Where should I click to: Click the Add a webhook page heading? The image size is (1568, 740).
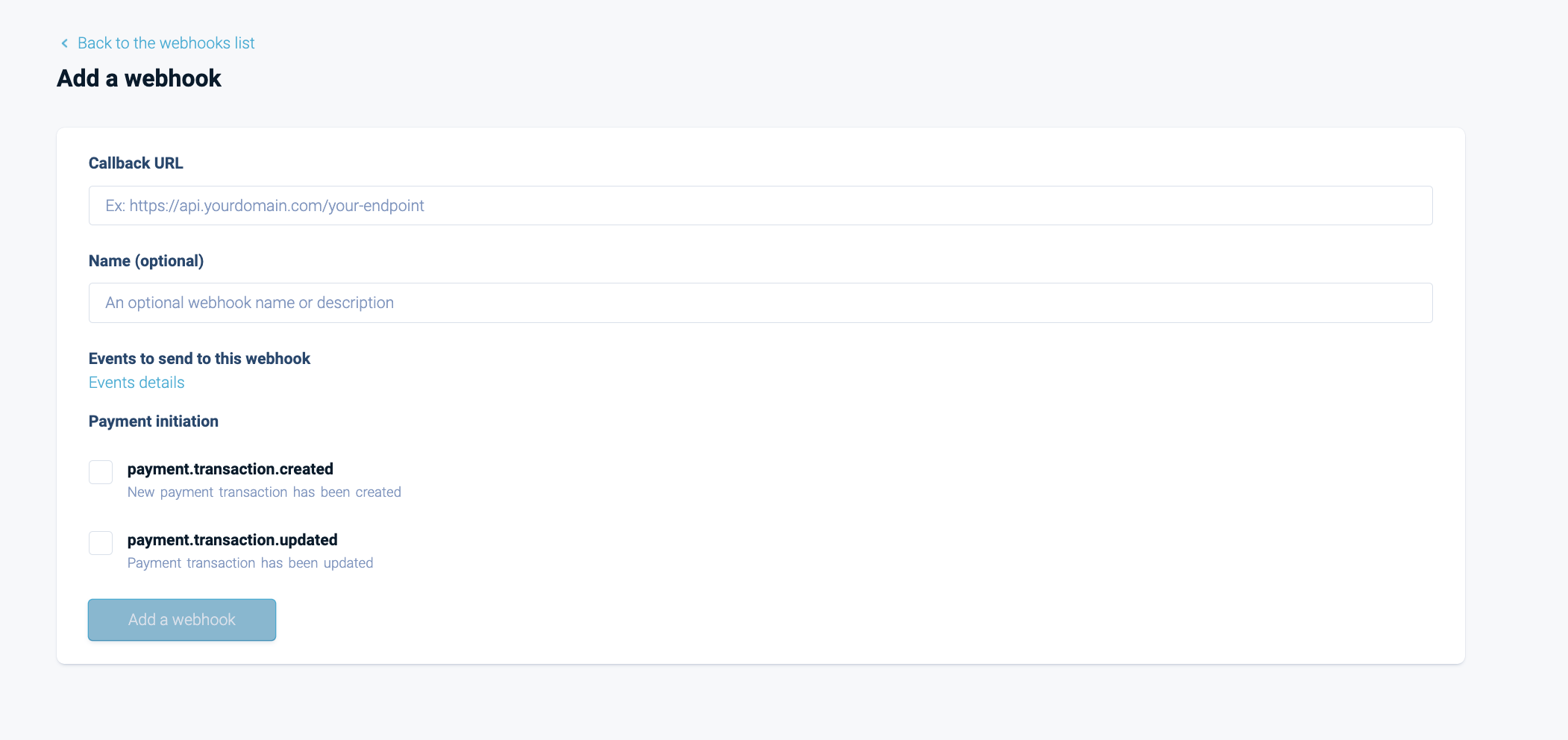pos(139,78)
